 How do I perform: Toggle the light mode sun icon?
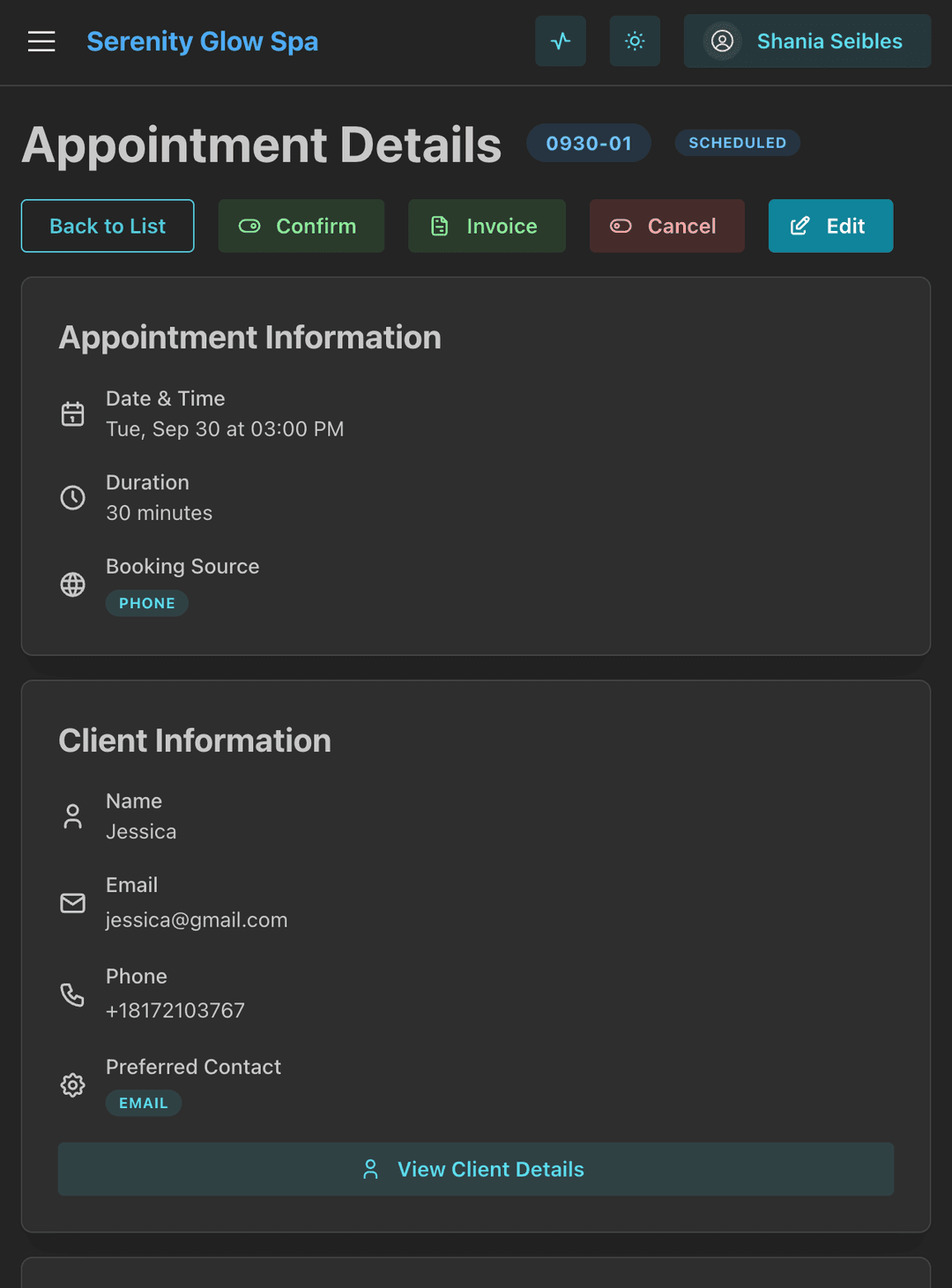(635, 41)
